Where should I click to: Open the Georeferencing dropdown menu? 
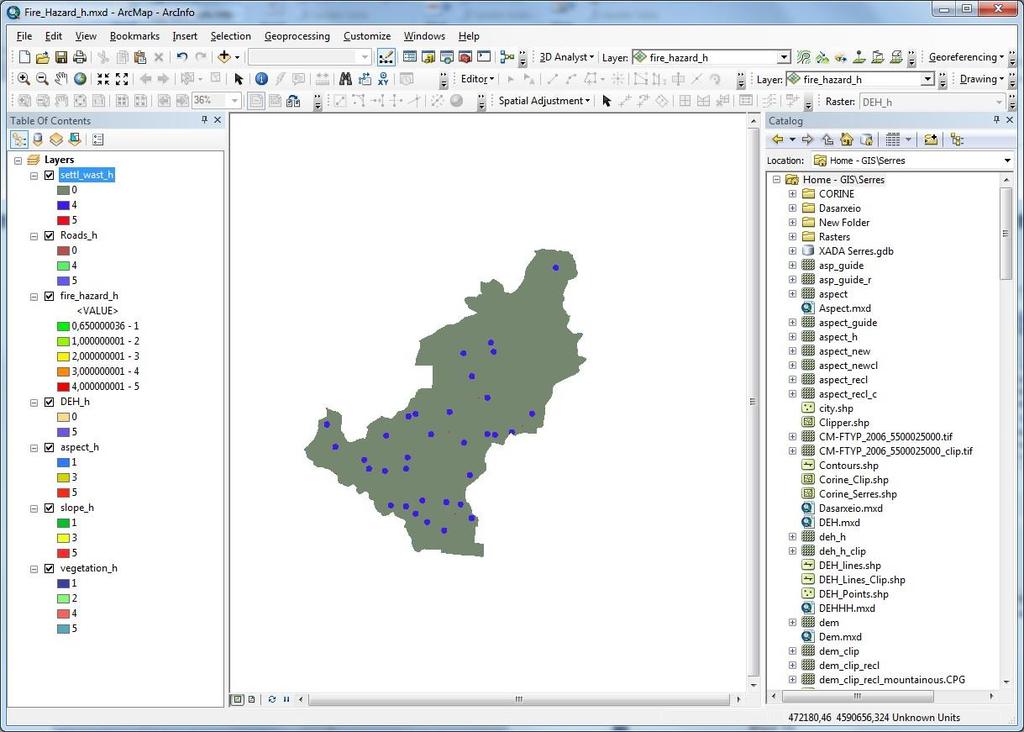point(967,57)
